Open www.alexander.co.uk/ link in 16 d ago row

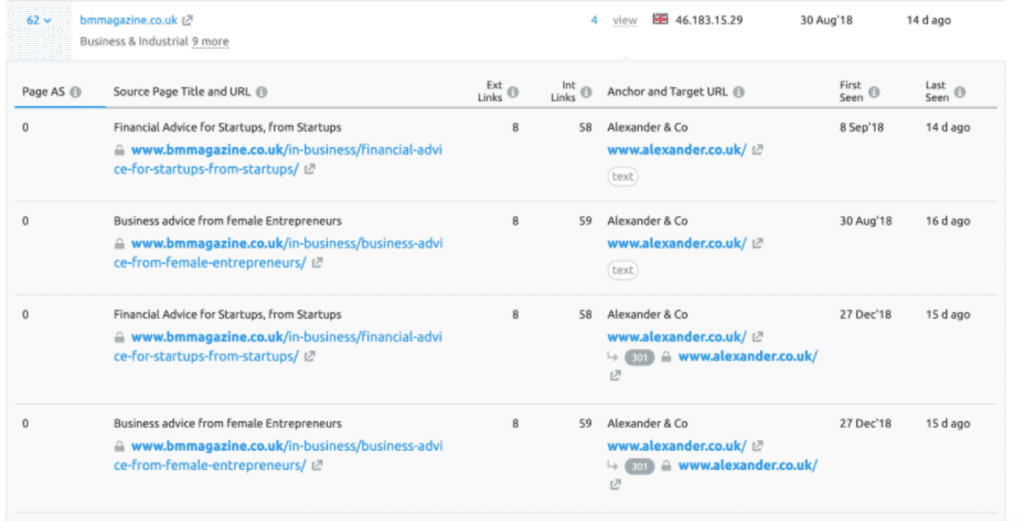677,244
